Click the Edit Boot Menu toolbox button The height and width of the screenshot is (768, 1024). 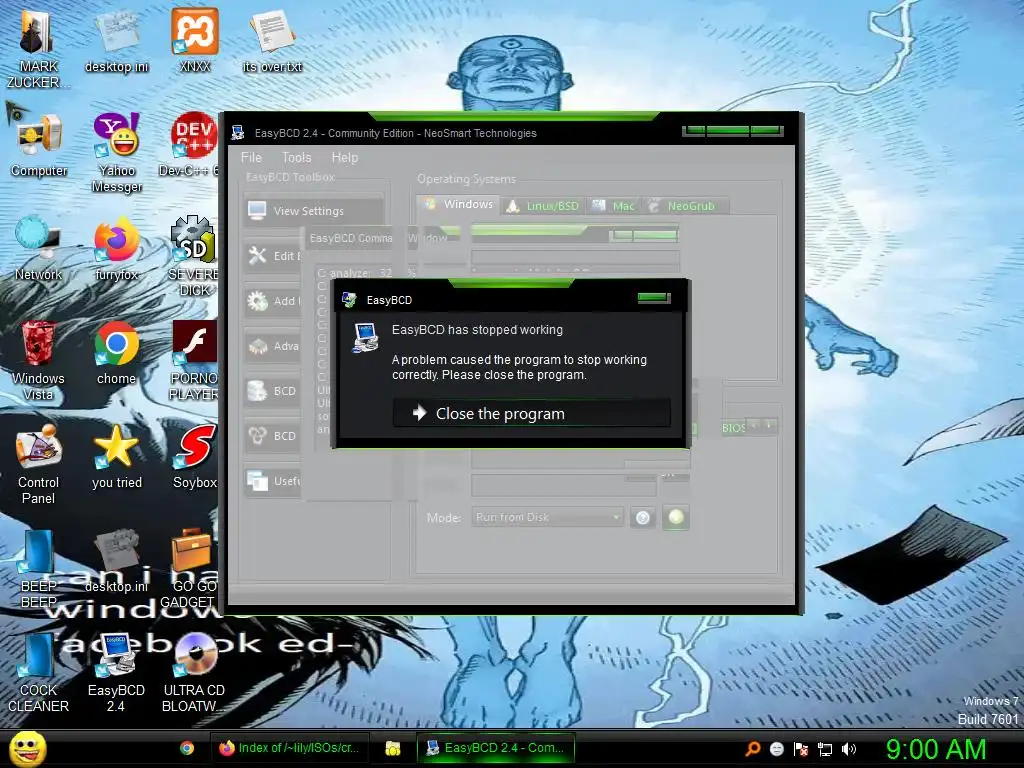(x=273, y=255)
